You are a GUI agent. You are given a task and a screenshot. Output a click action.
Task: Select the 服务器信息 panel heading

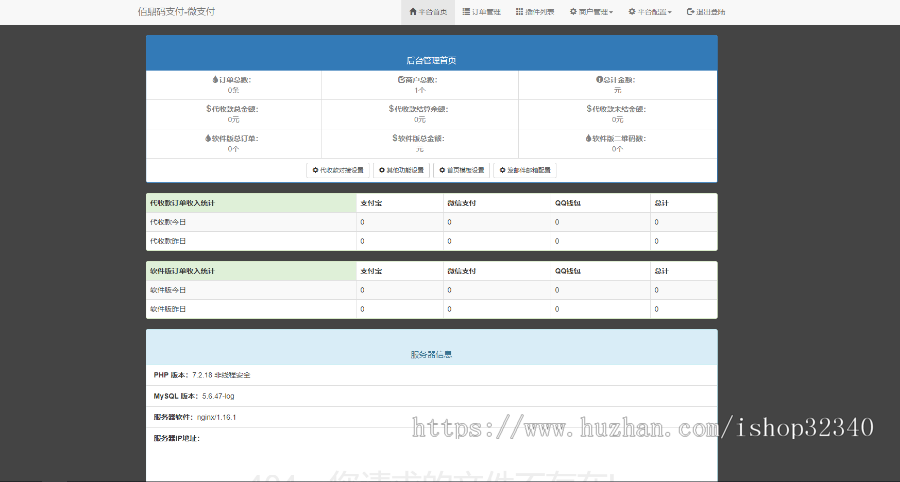click(432, 354)
